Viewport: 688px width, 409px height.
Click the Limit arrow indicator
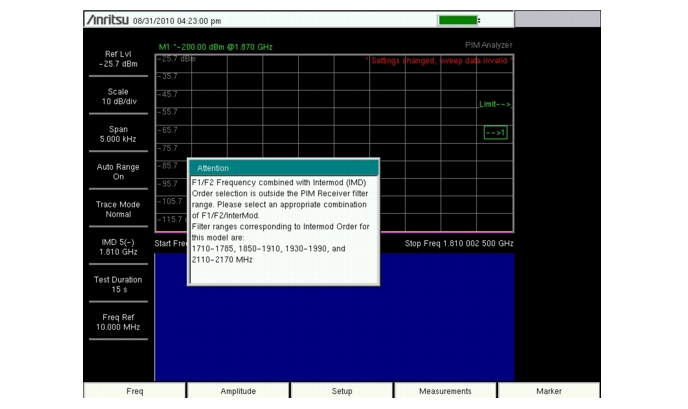495,104
